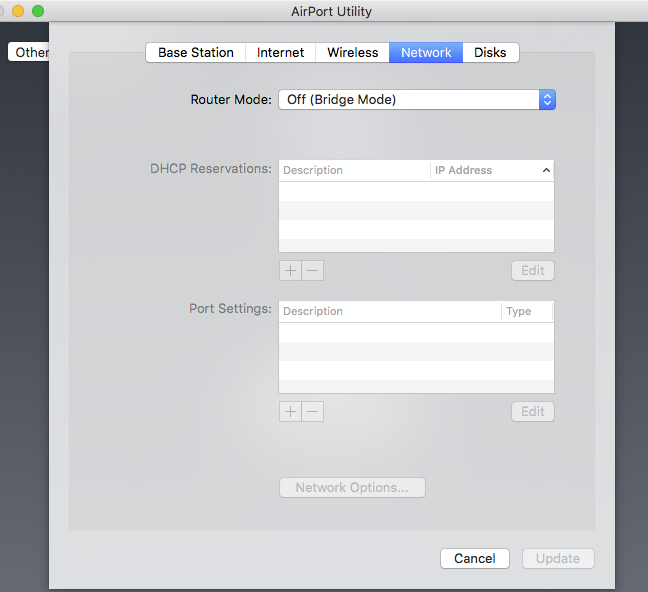
Task: Click Edit button under Port Settings
Action: click(x=533, y=412)
